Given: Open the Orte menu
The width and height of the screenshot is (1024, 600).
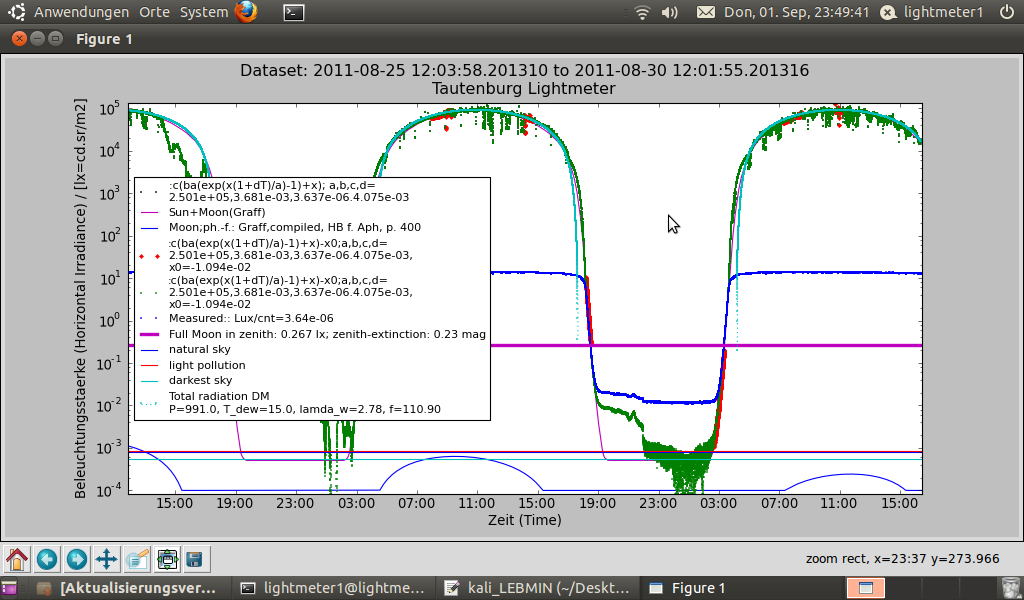Looking at the screenshot, I should coord(154,12).
